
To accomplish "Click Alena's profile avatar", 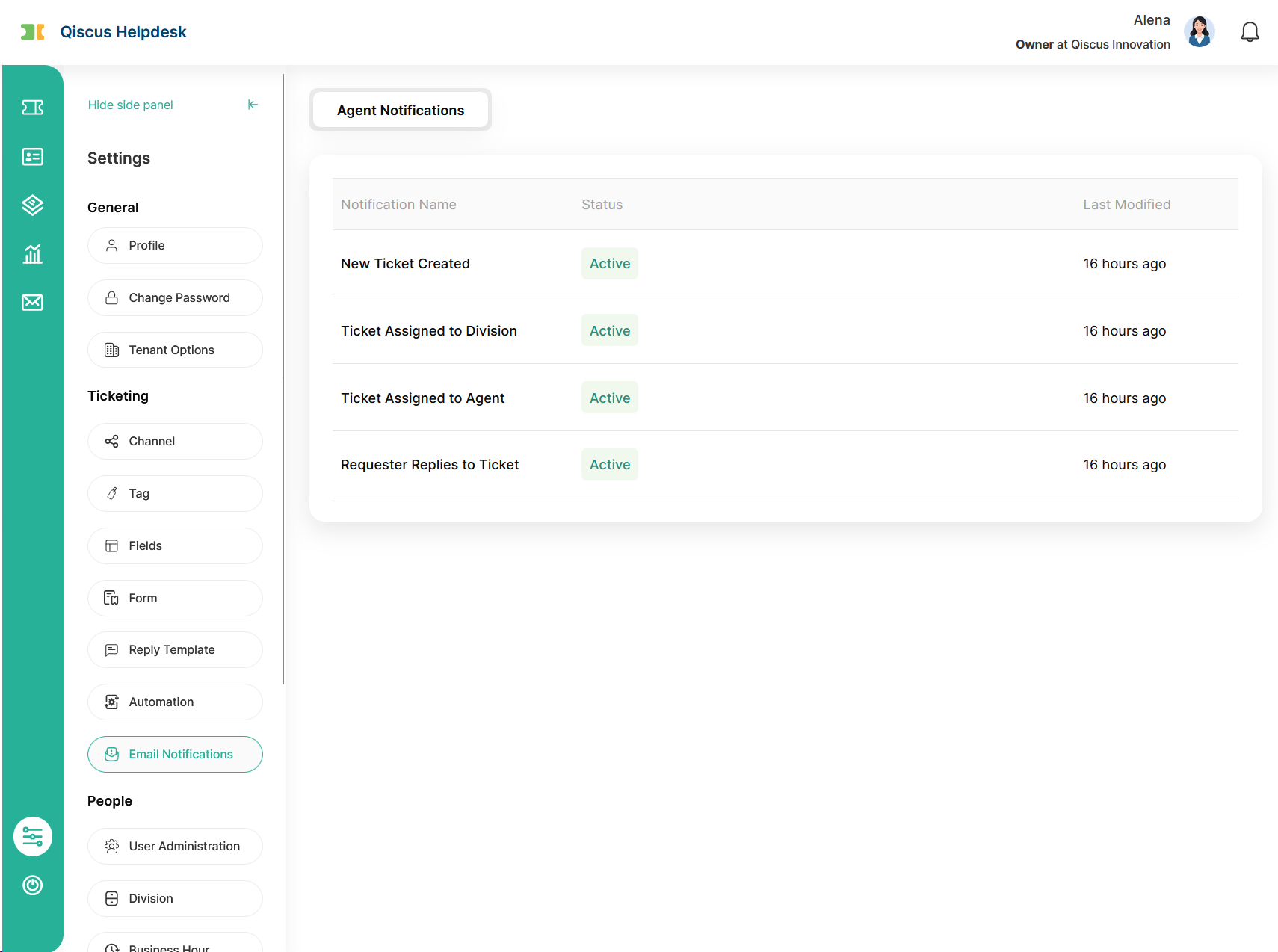I will point(1199,32).
